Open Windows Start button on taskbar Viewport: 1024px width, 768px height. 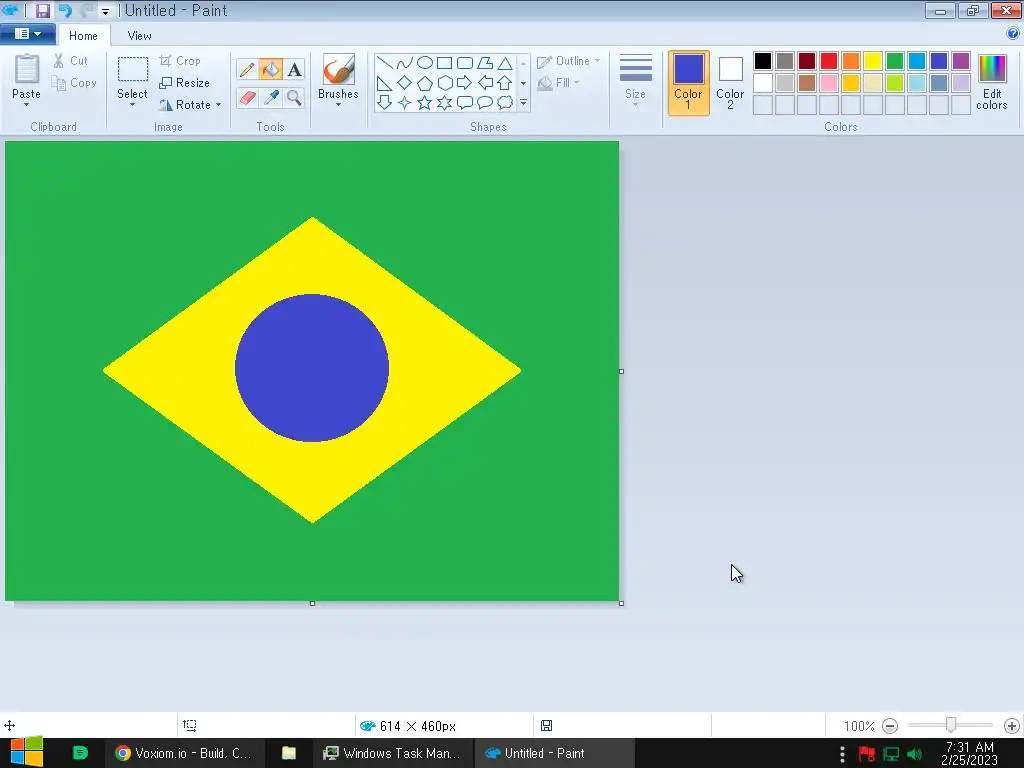coord(27,752)
